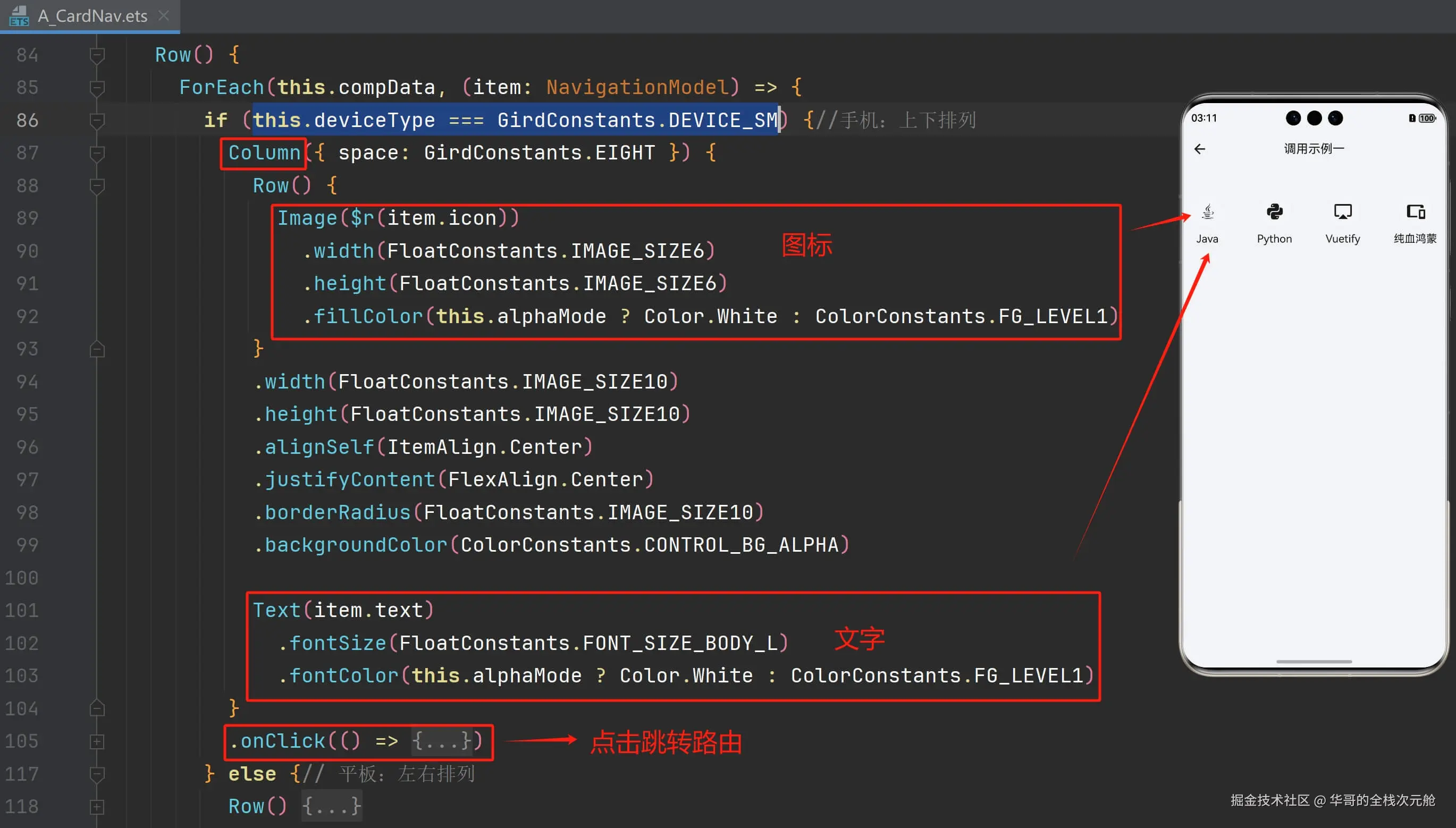Click the Python label in phone preview
The width and height of the screenshot is (1456, 828).
pyautogui.click(x=1274, y=239)
